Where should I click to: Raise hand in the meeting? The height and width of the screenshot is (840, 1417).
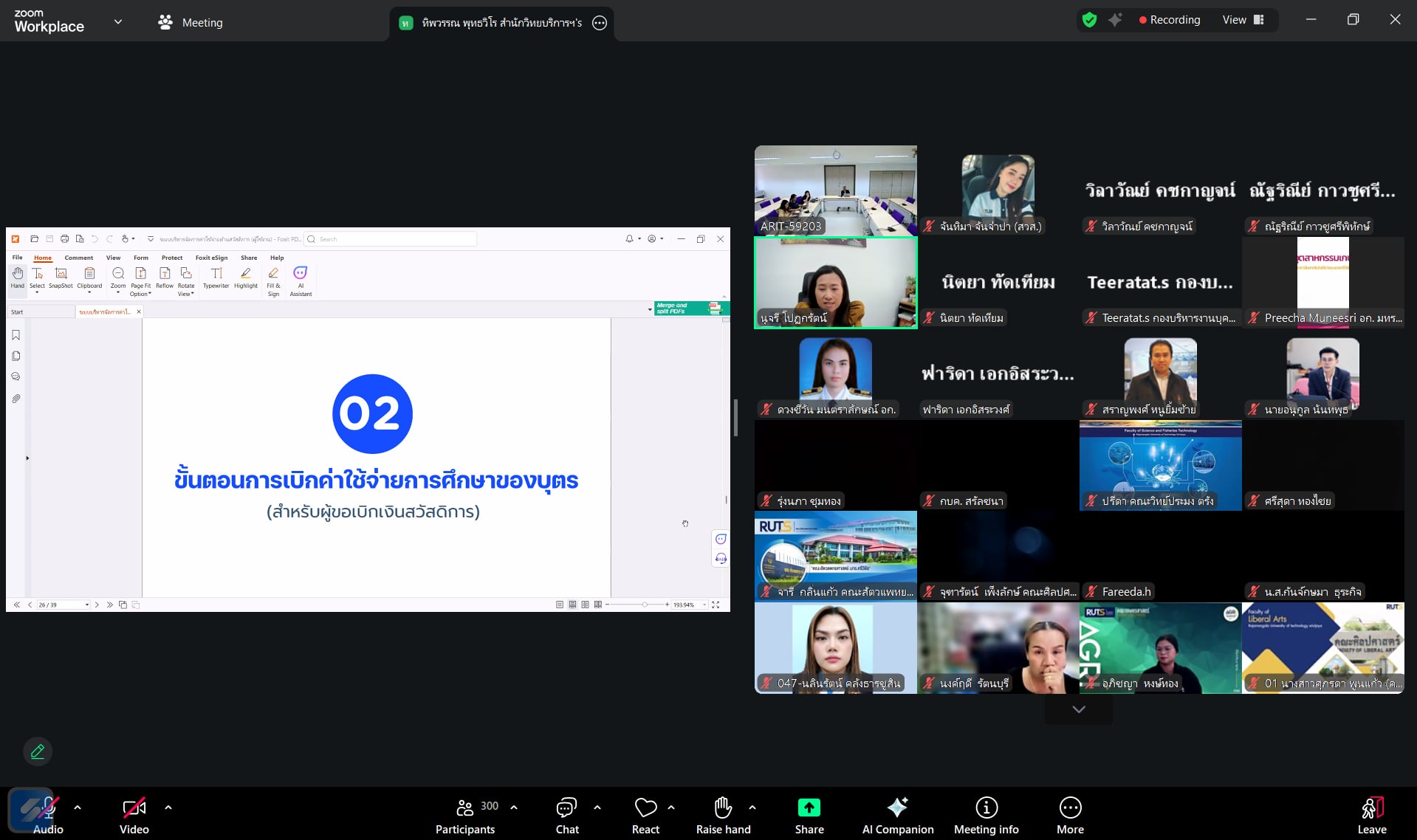point(723,815)
